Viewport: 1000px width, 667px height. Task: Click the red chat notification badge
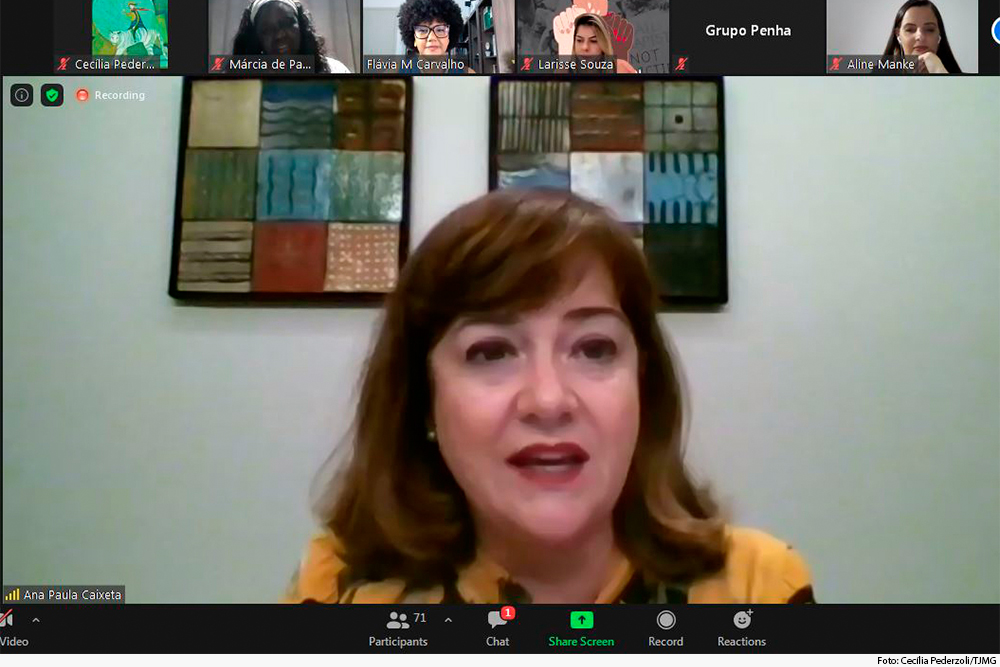508,613
